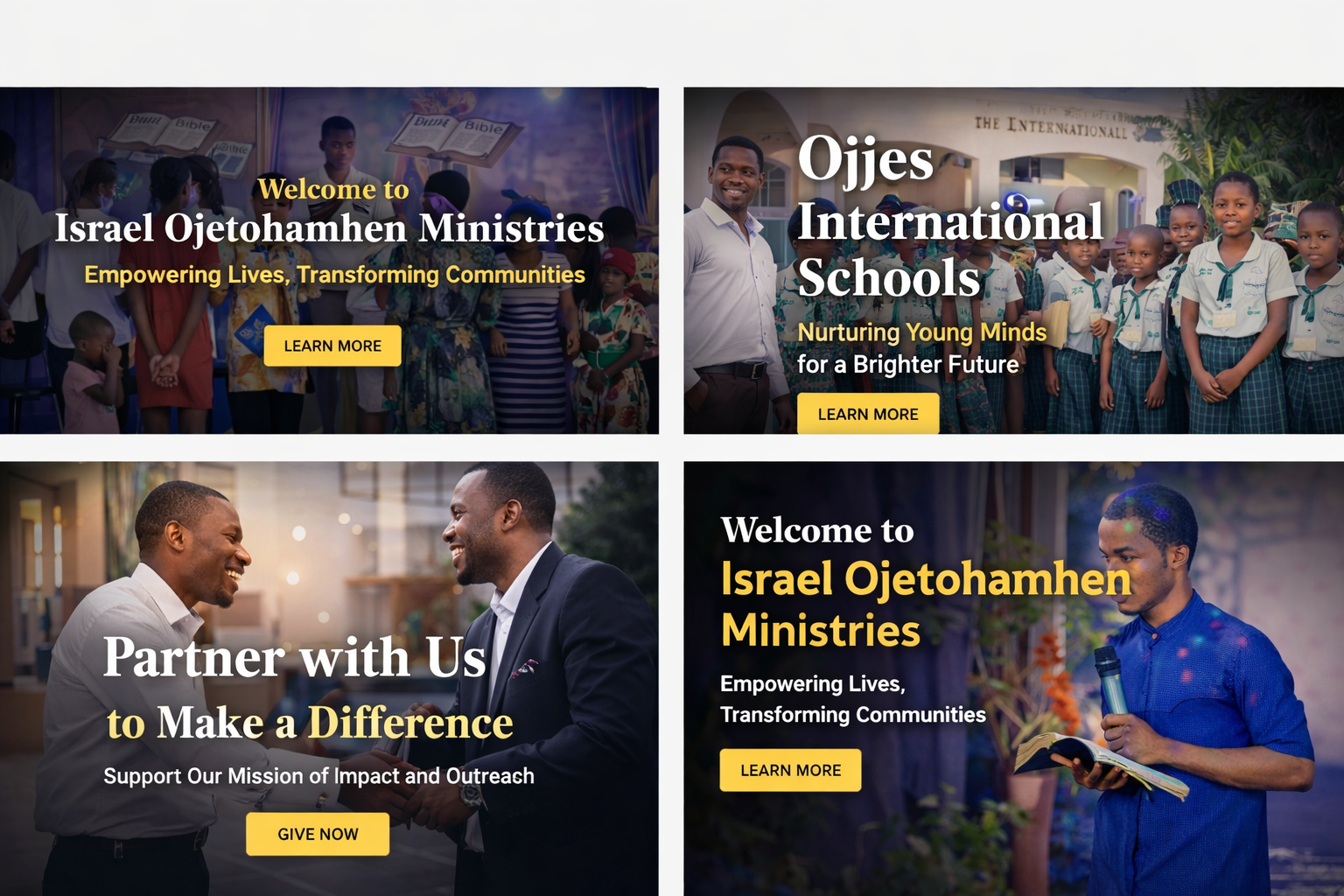The width and height of the screenshot is (1344, 896).
Task: Select the white Israel Ojetohamhen Ministries heading
Action: tap(329, 229)
